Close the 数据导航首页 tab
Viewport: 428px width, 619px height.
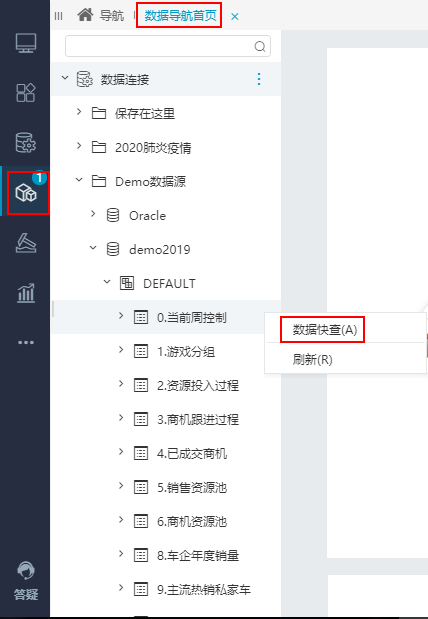pyautogui.click(x=235, y=17)
